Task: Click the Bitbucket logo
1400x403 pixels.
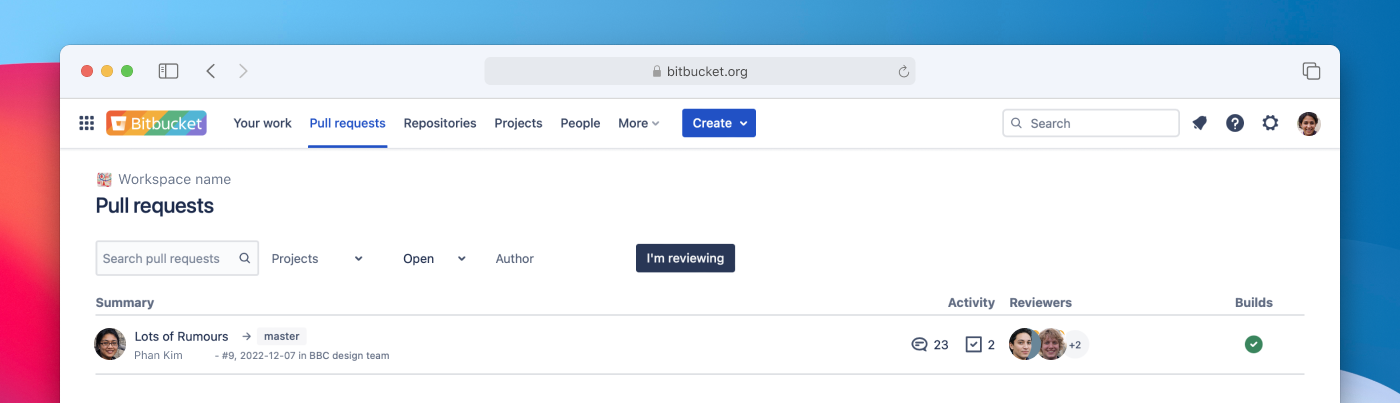Action: tap(156, 123)
